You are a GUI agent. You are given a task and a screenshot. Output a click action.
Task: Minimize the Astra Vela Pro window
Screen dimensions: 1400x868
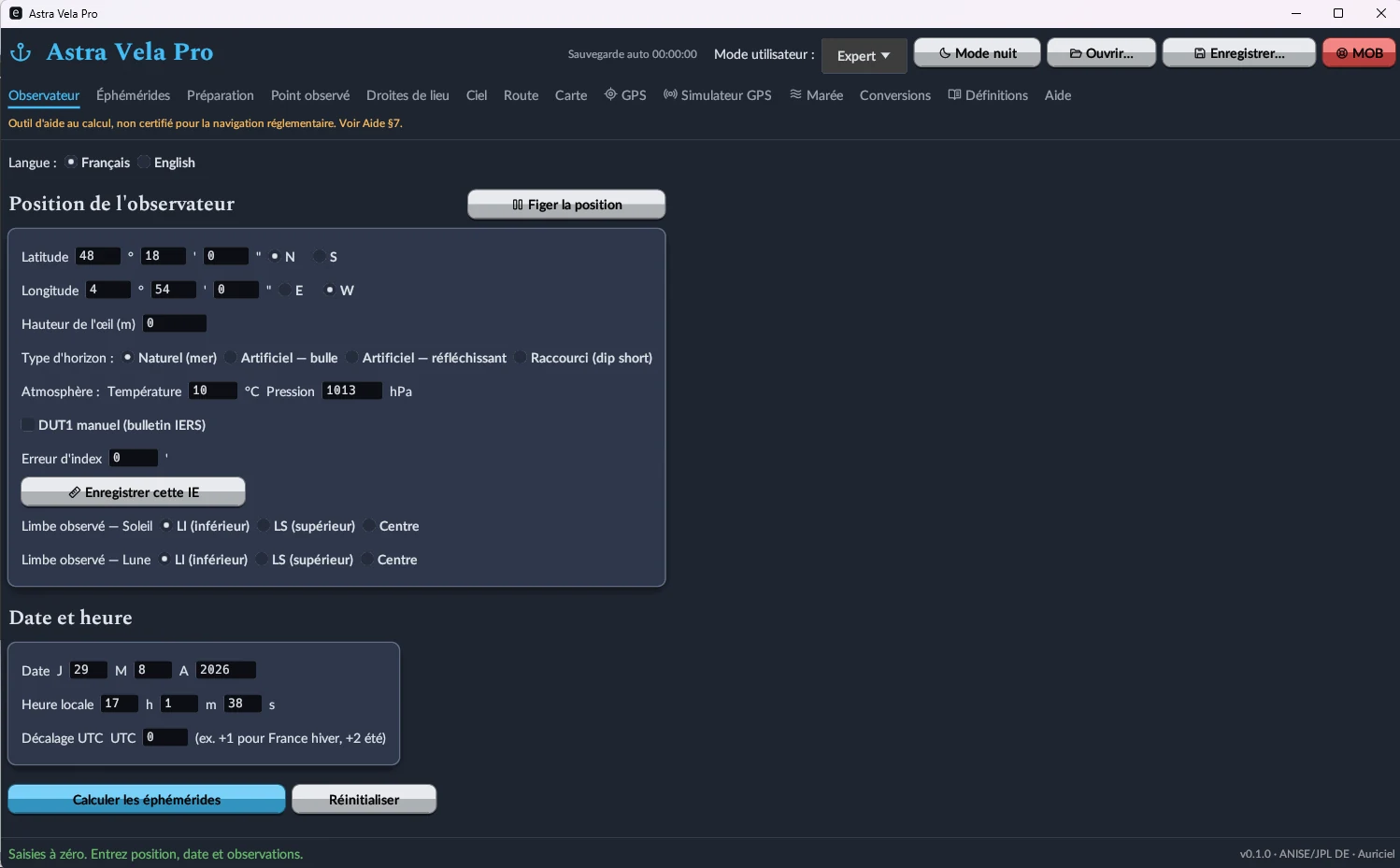click(x=1296, y=13)
